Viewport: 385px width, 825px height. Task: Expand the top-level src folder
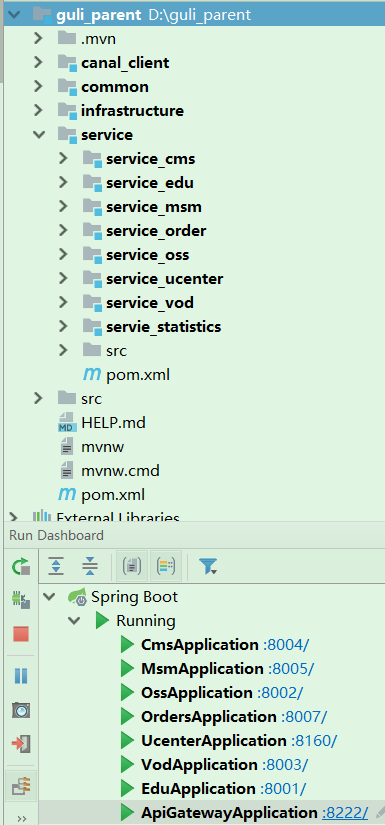(x=37, y=398)
